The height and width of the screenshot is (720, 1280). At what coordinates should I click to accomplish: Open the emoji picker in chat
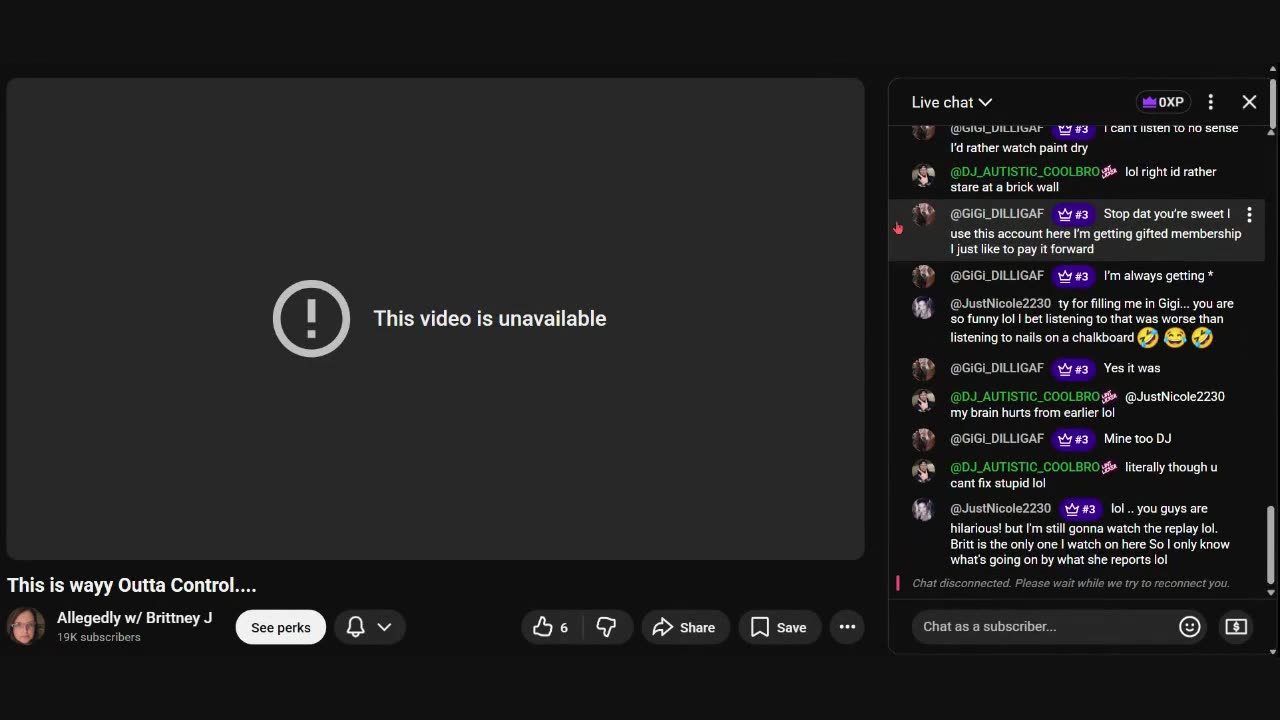pos(1189,627)
